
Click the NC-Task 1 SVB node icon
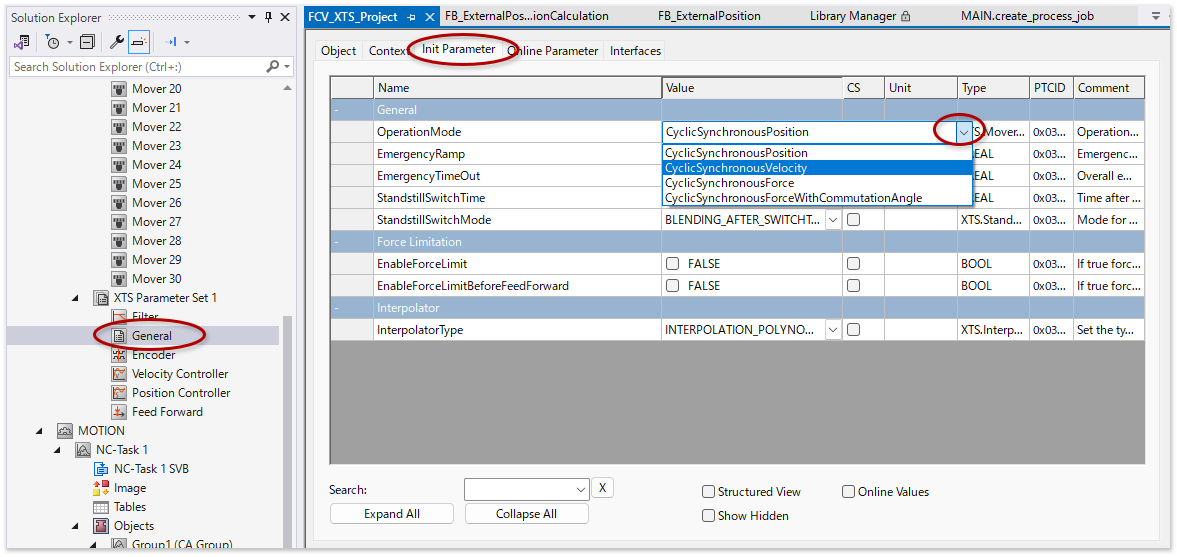(x=101, y=469)
